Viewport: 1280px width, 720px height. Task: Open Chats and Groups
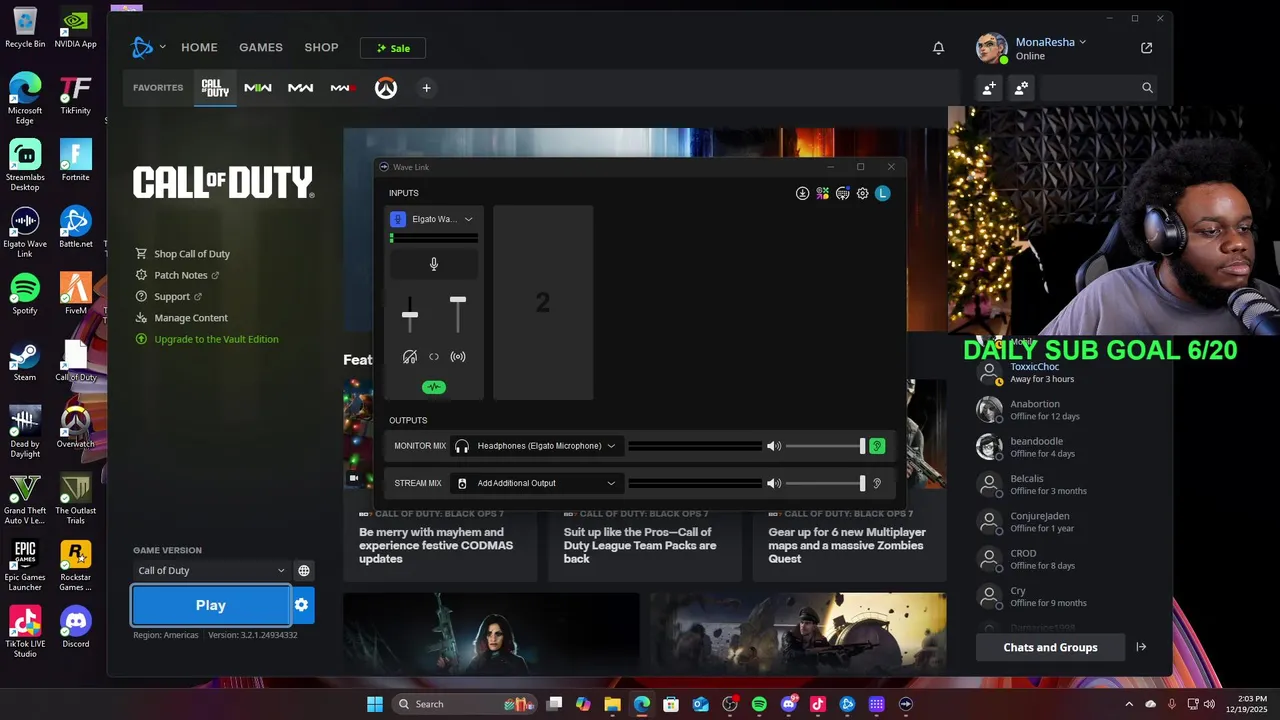(1050, 647)
